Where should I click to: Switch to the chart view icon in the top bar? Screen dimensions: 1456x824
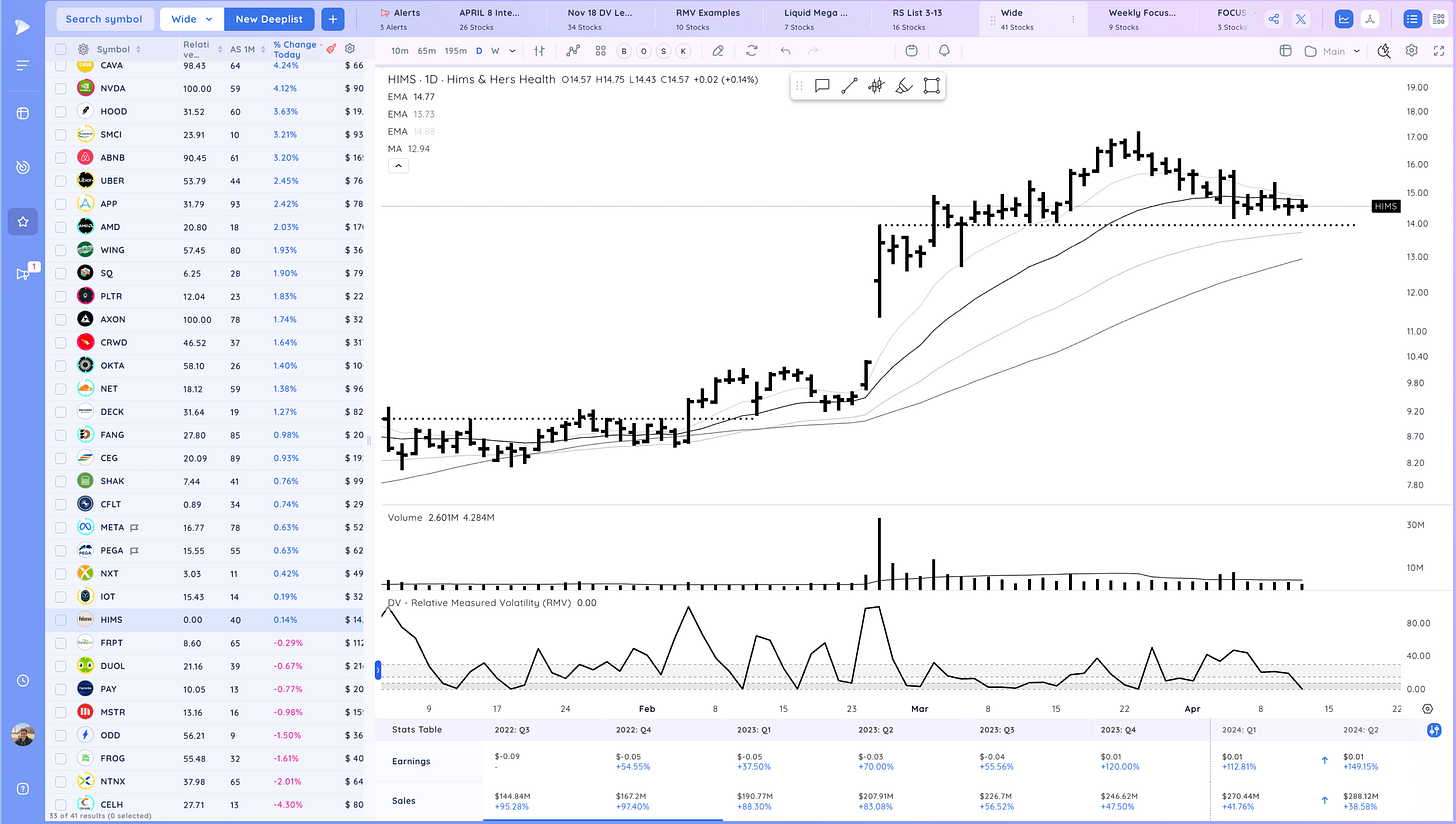point(1344,19)
